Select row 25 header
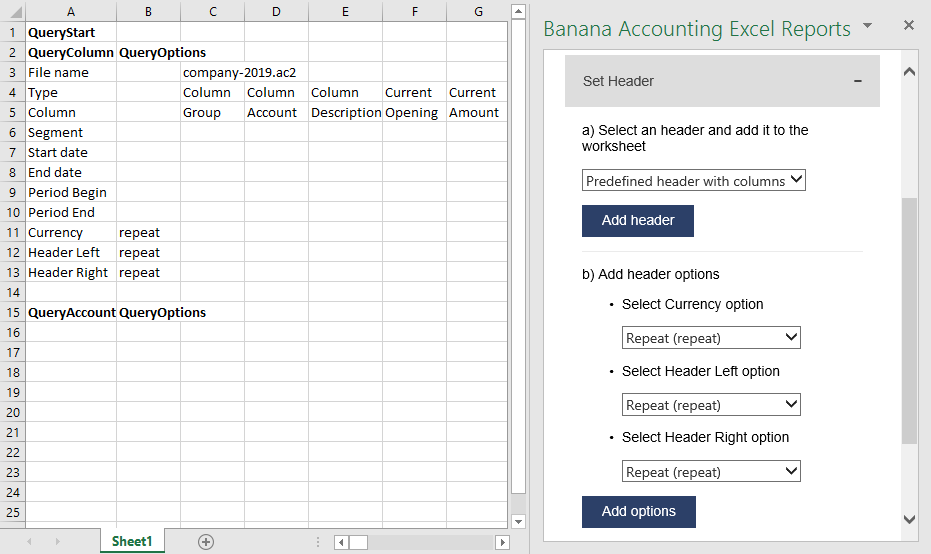Viewport: 931px width, 554px height. [12, 512]
